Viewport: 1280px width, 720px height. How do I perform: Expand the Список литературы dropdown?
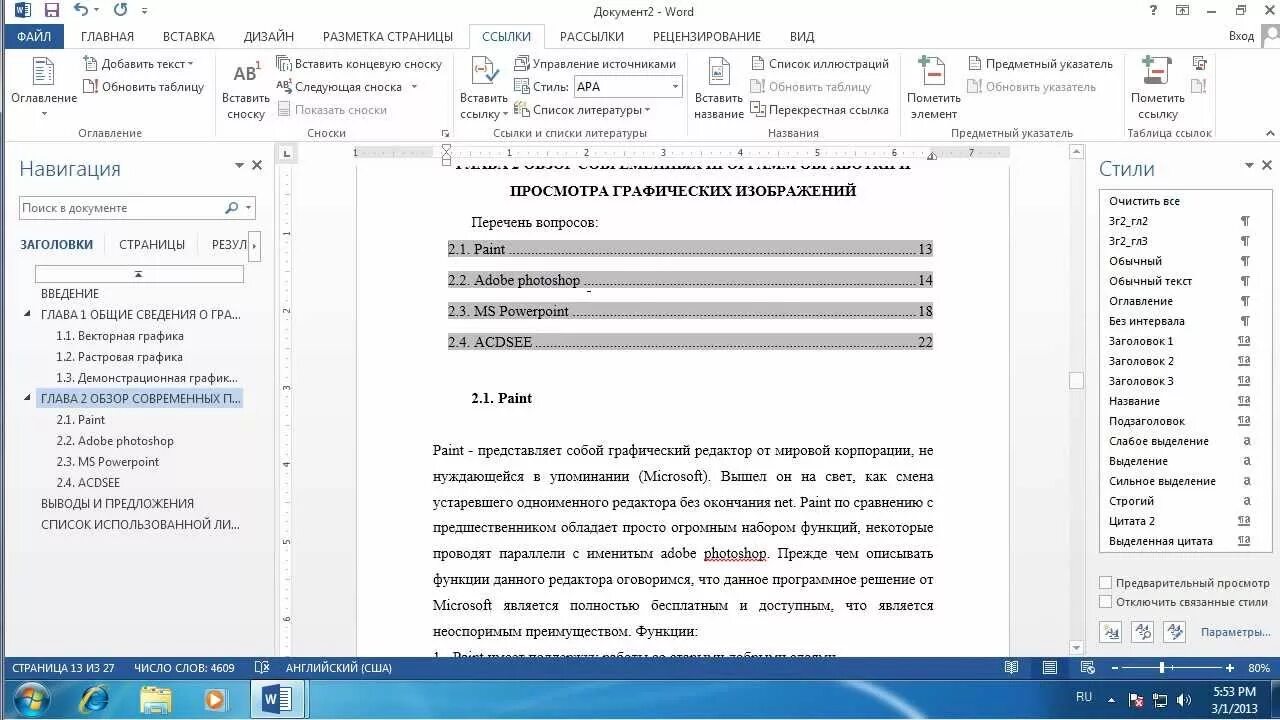point(647,110)
